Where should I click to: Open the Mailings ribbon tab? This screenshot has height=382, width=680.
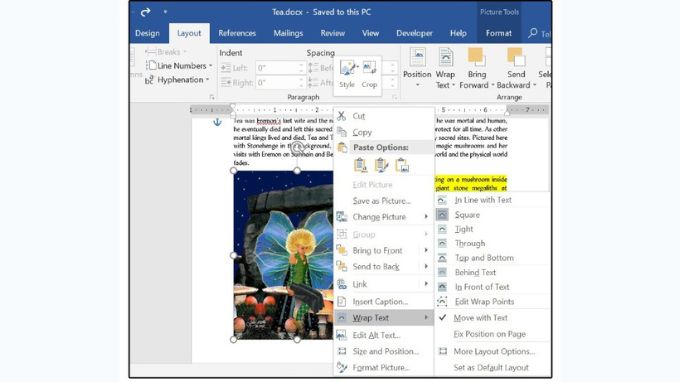tap(288, 33)
